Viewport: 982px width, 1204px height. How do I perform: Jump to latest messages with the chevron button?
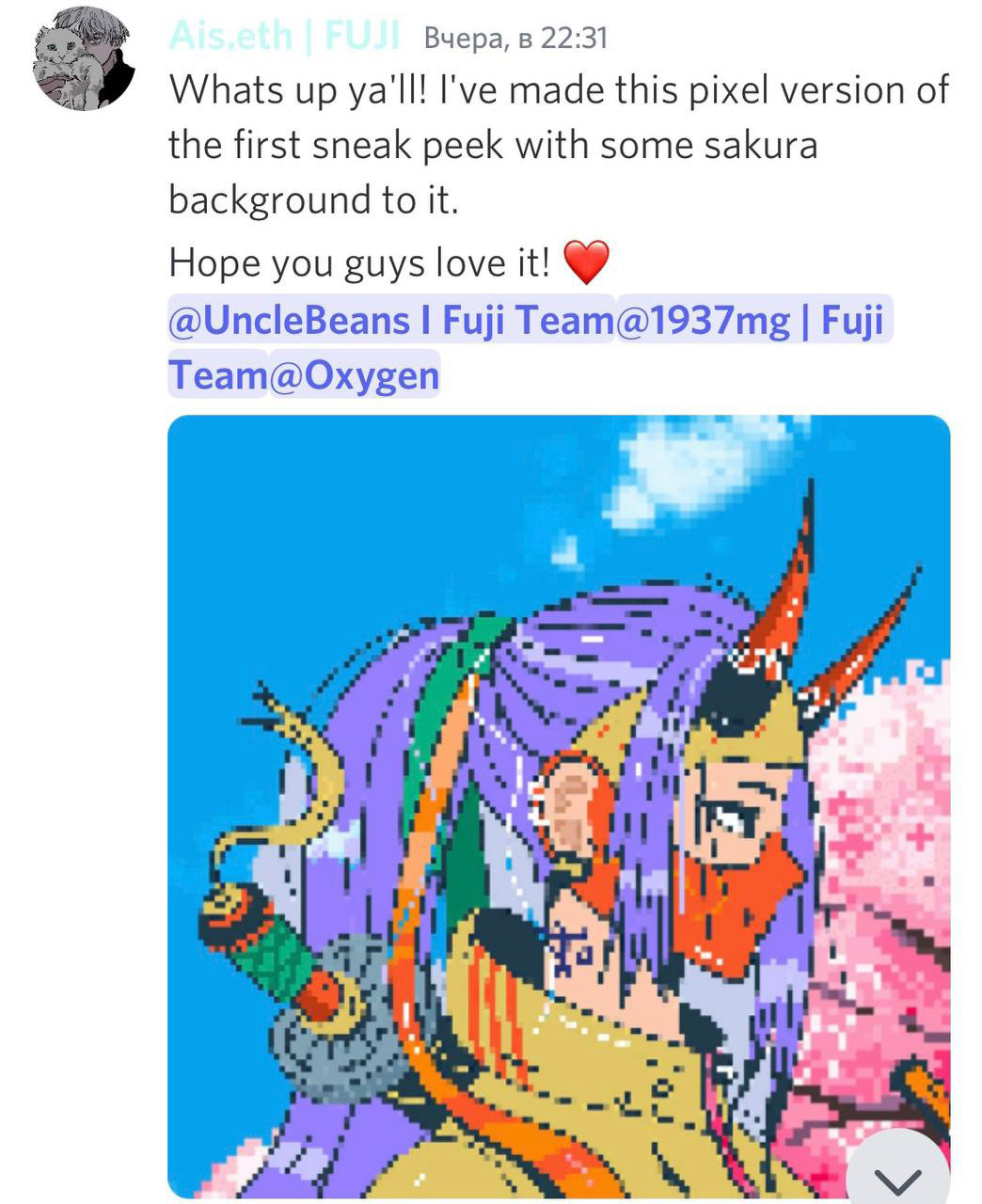898,1176
